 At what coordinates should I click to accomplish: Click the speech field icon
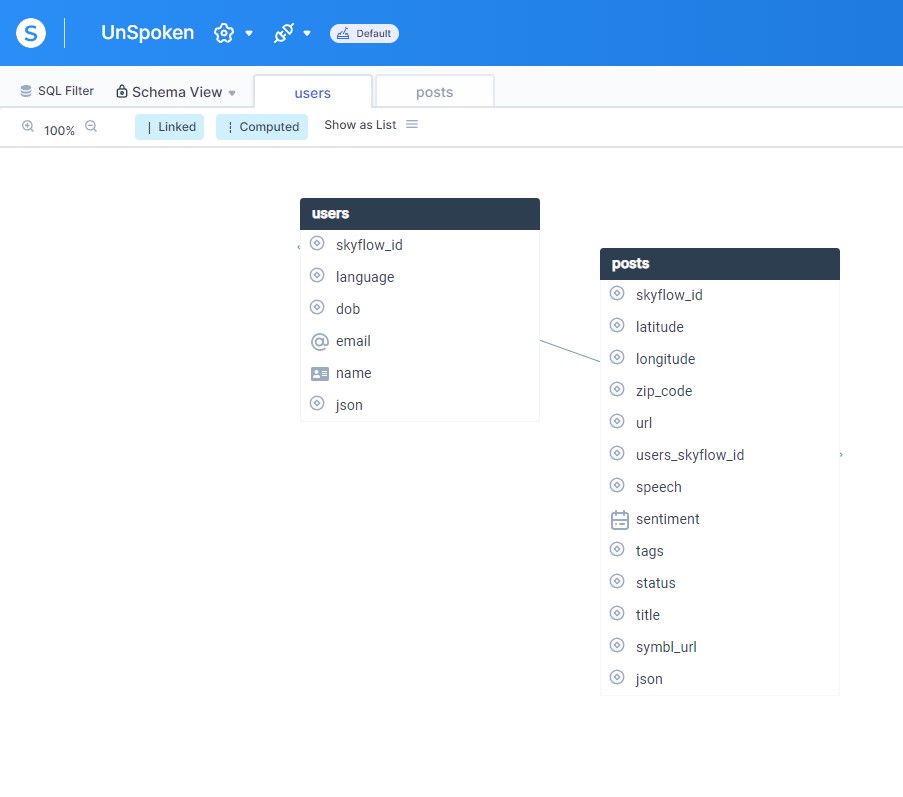617,485
